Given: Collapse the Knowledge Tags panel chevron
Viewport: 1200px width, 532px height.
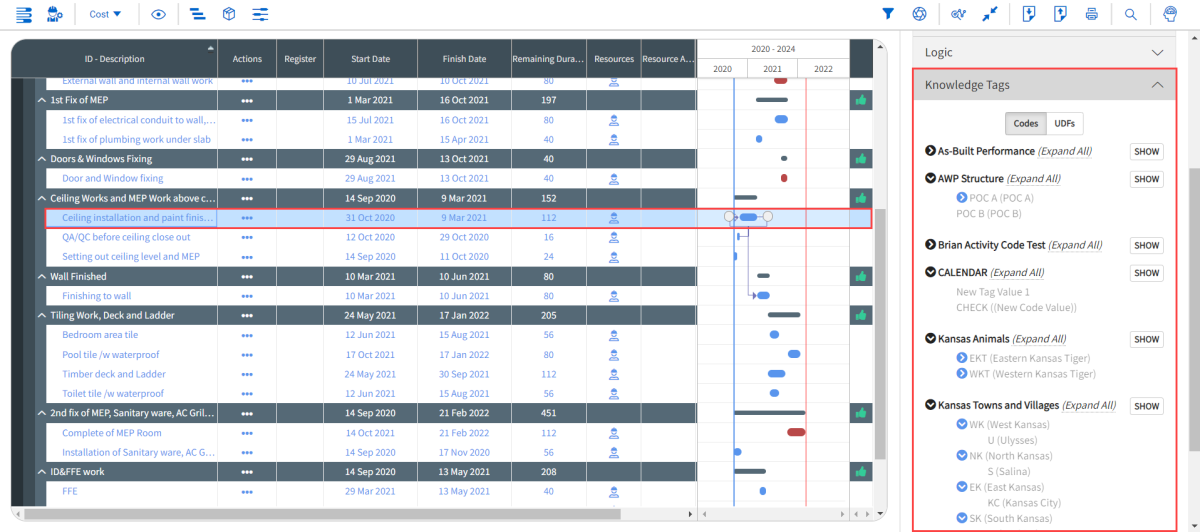Looking at the screenshot, I should [1157, 85].
